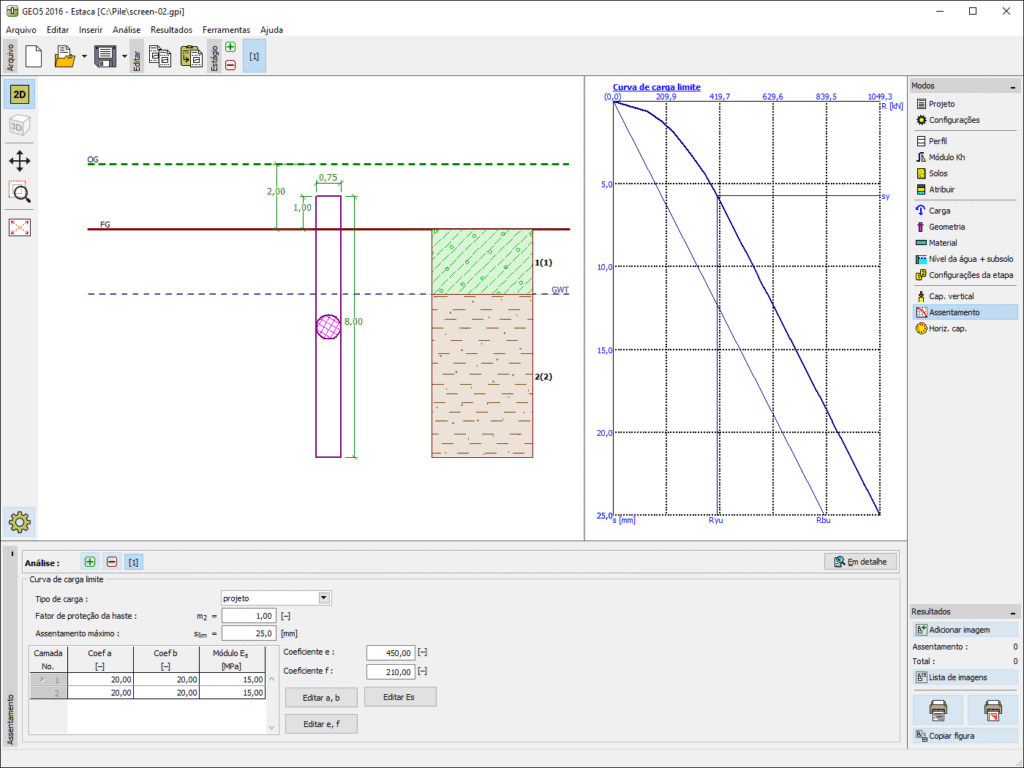This screenshot has width=1024, height=768.
Task: Click the Coeficiente f input field
Action: point(391,672)
